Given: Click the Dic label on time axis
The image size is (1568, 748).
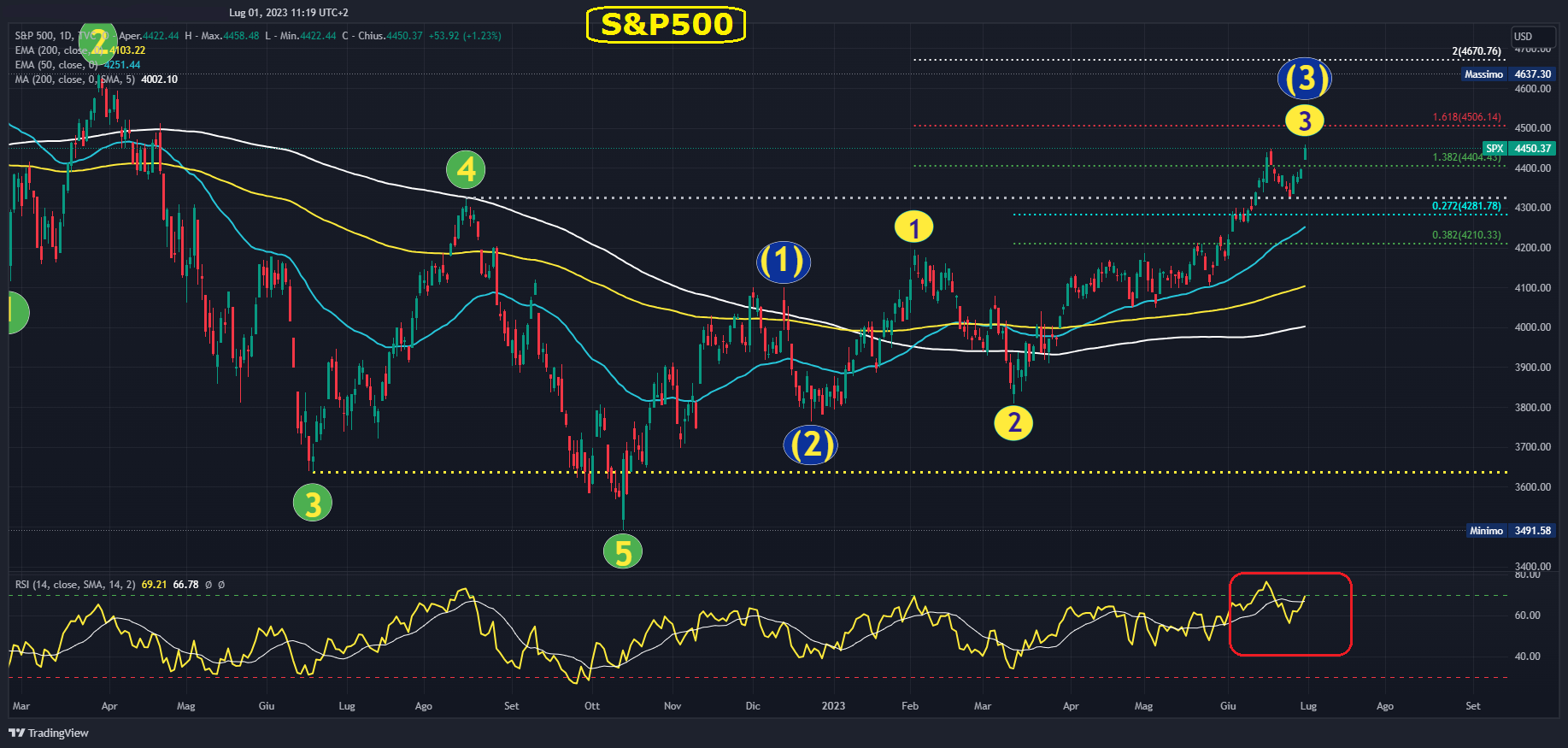Looking at the screenshot, I should pyautogui.click(x=753, y=706).
